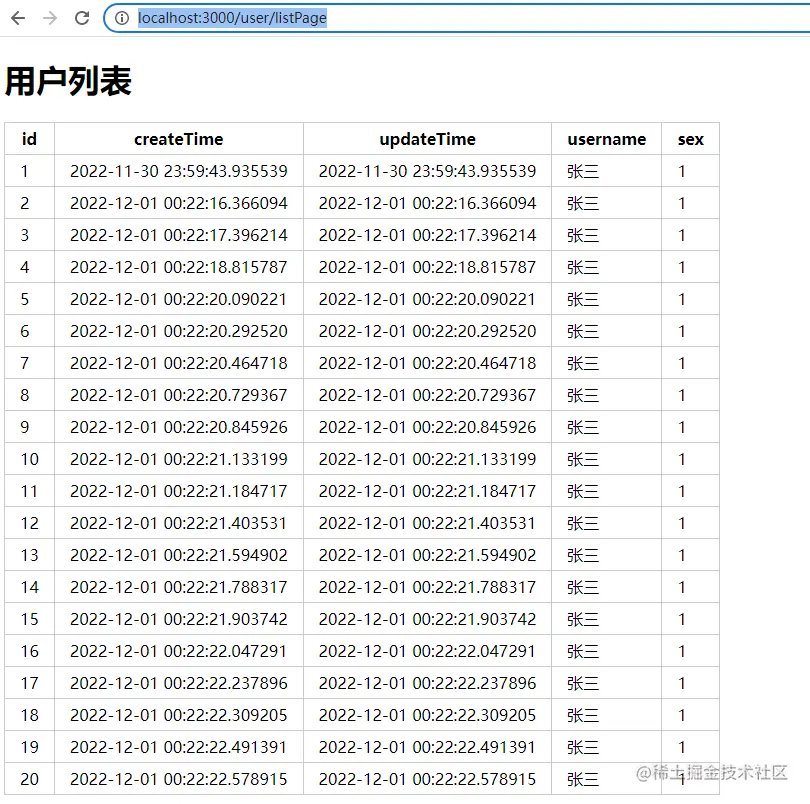The width and height of the screenshot is (810, 804).
Task: Click the id cell showing 20
Action: [x=29, y=779]
